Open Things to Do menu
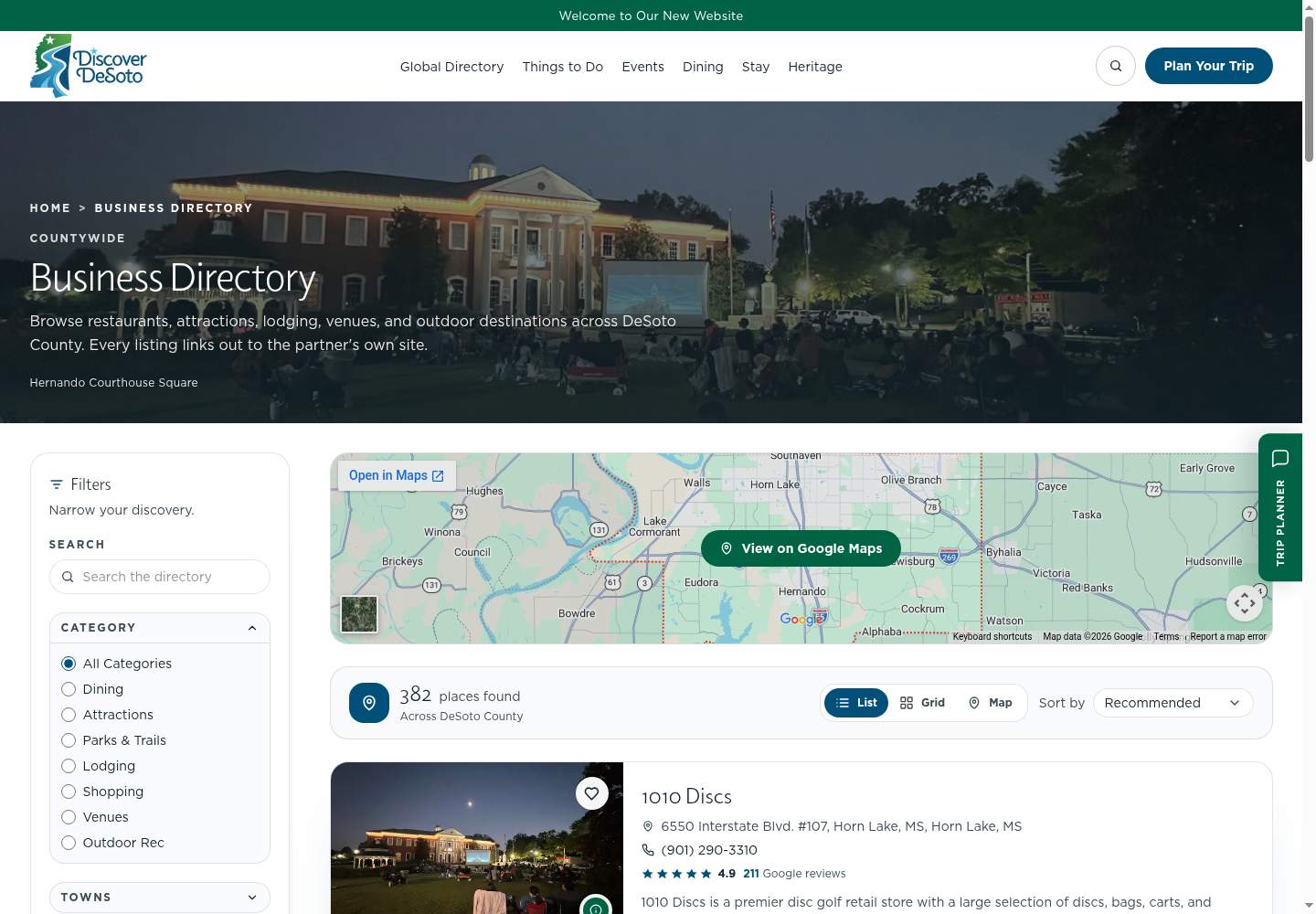This screenshot has width=1316, height=914. pos(563,67)
